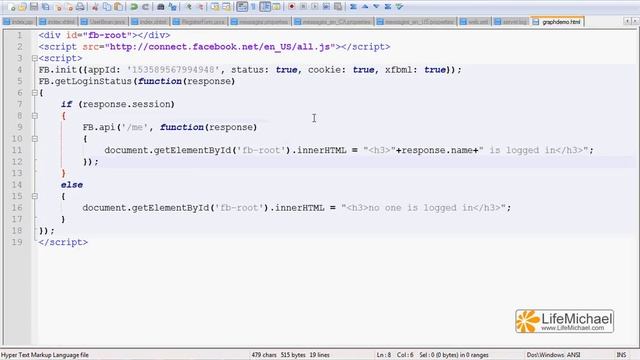640x360 pixels.
Task: Switch to the web.xml tab
Action: (x=474, y=22)
